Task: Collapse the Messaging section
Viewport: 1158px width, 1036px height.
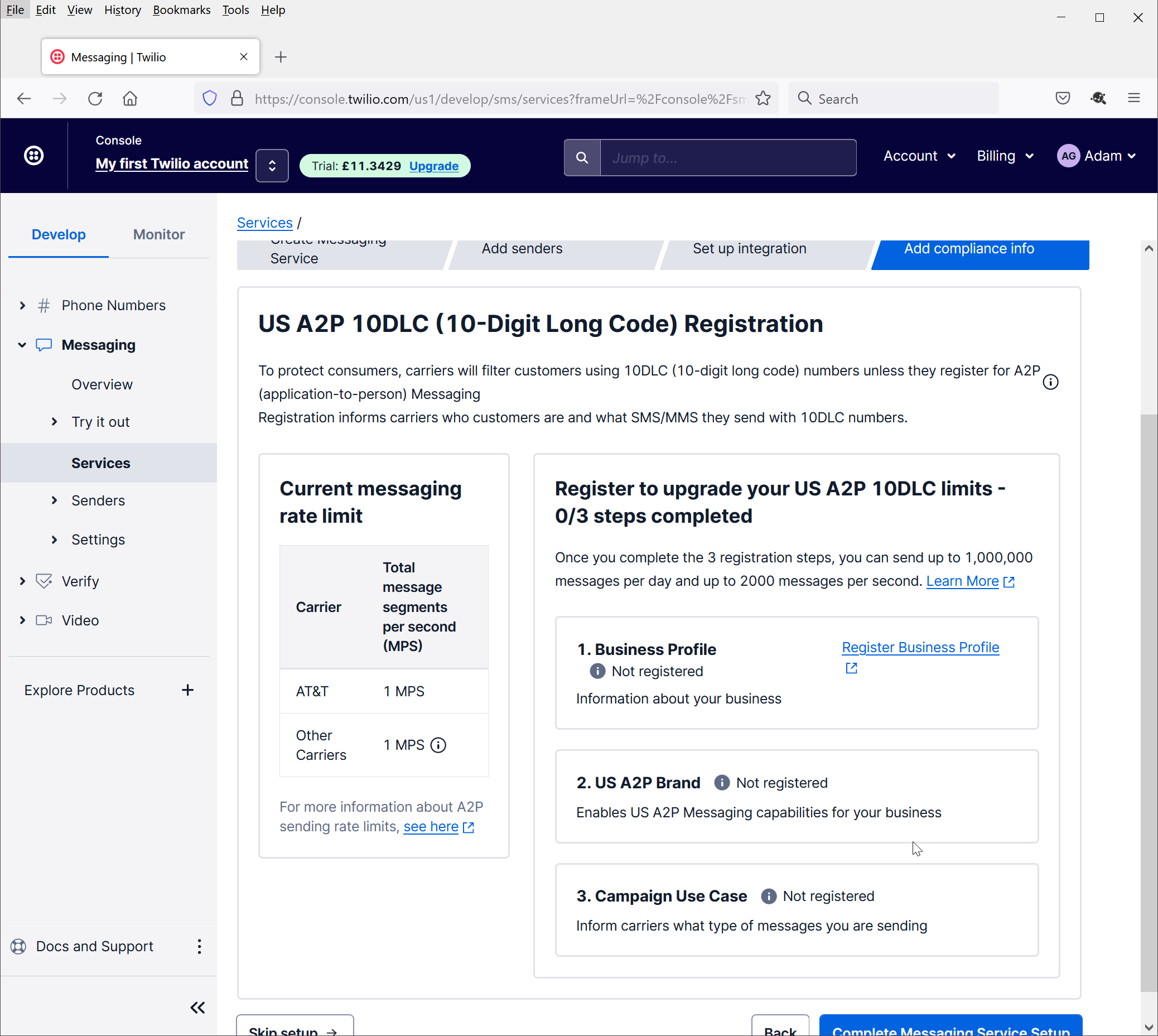Action: 22,345
